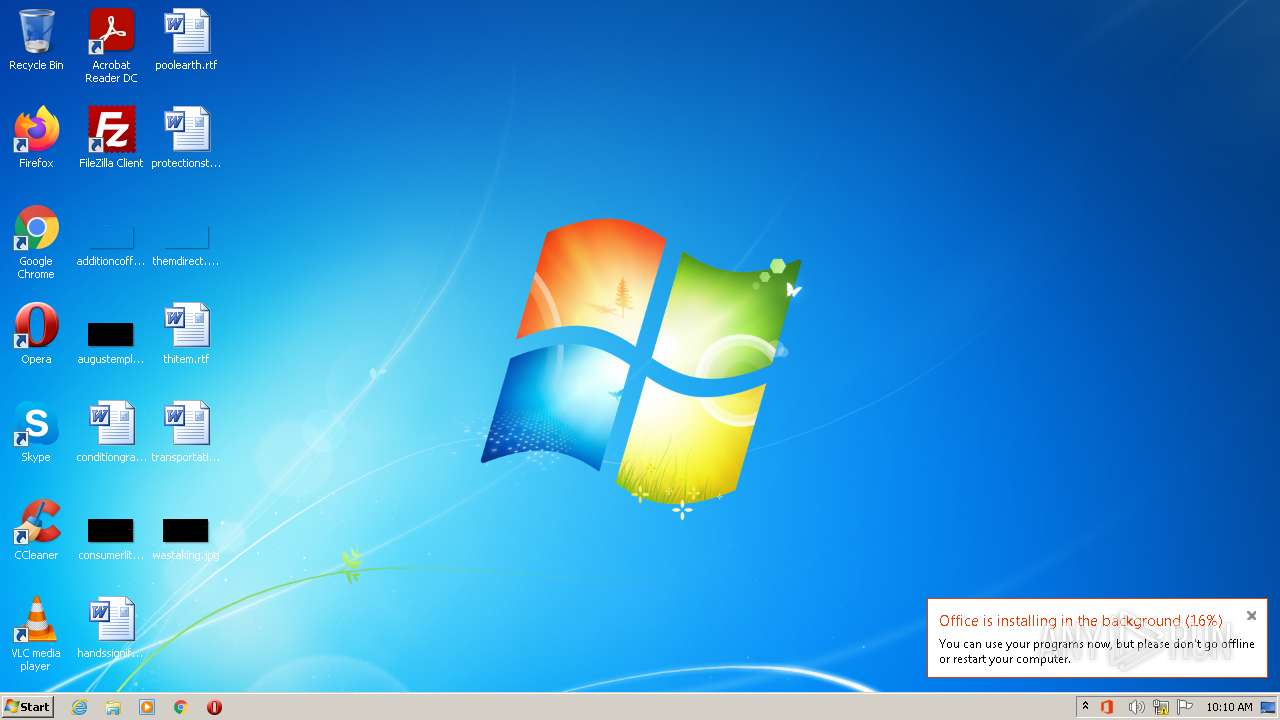Open the clock showing 10:10 AM
This screenshot has width=1280, height=720.
(x=1229, y=707)
